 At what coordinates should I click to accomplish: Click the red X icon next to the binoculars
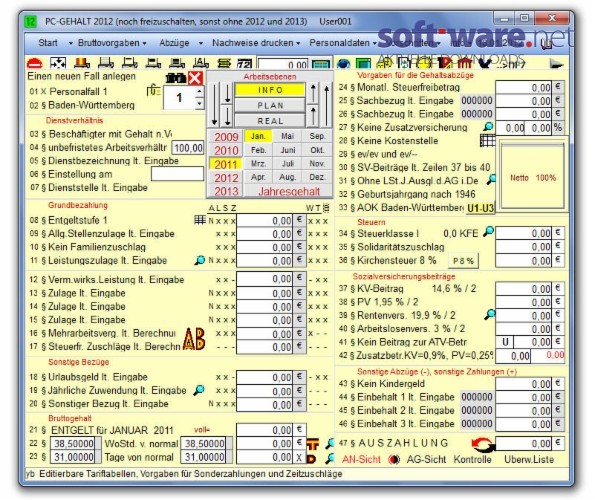195,78
